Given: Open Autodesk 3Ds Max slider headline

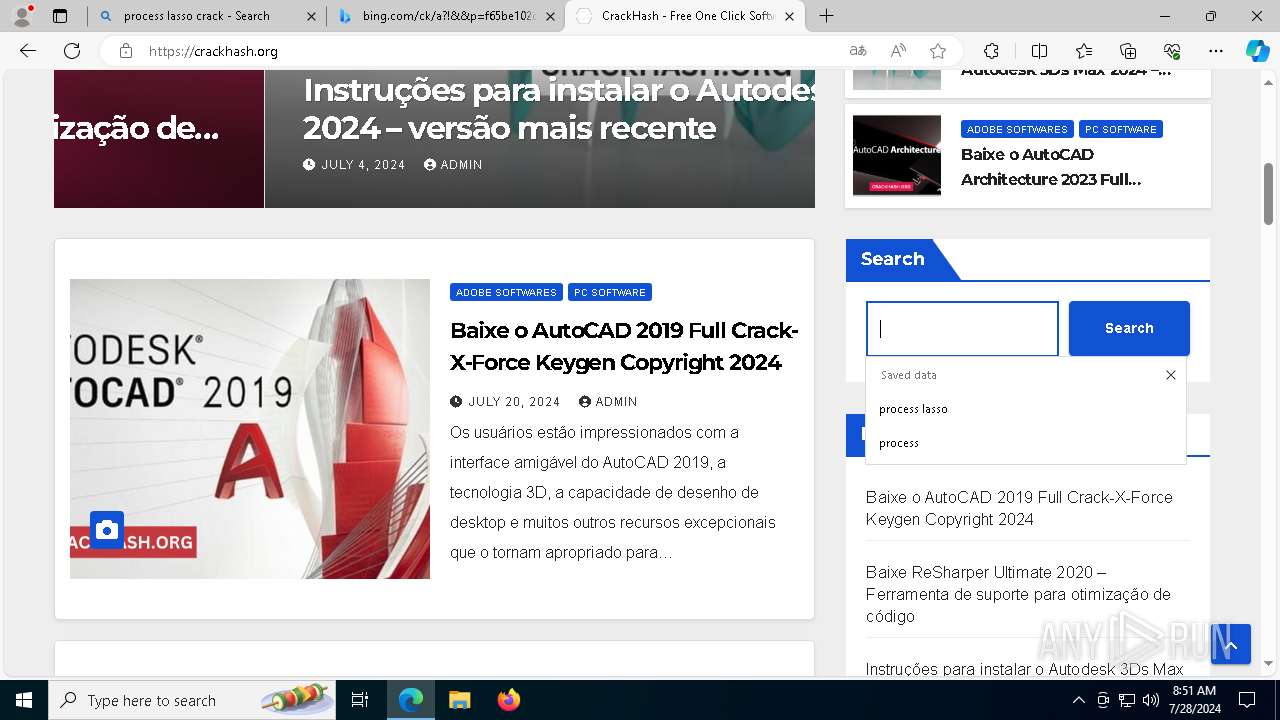Looking at the screenshot, I should pyautogui.click(x=559, y=109).
